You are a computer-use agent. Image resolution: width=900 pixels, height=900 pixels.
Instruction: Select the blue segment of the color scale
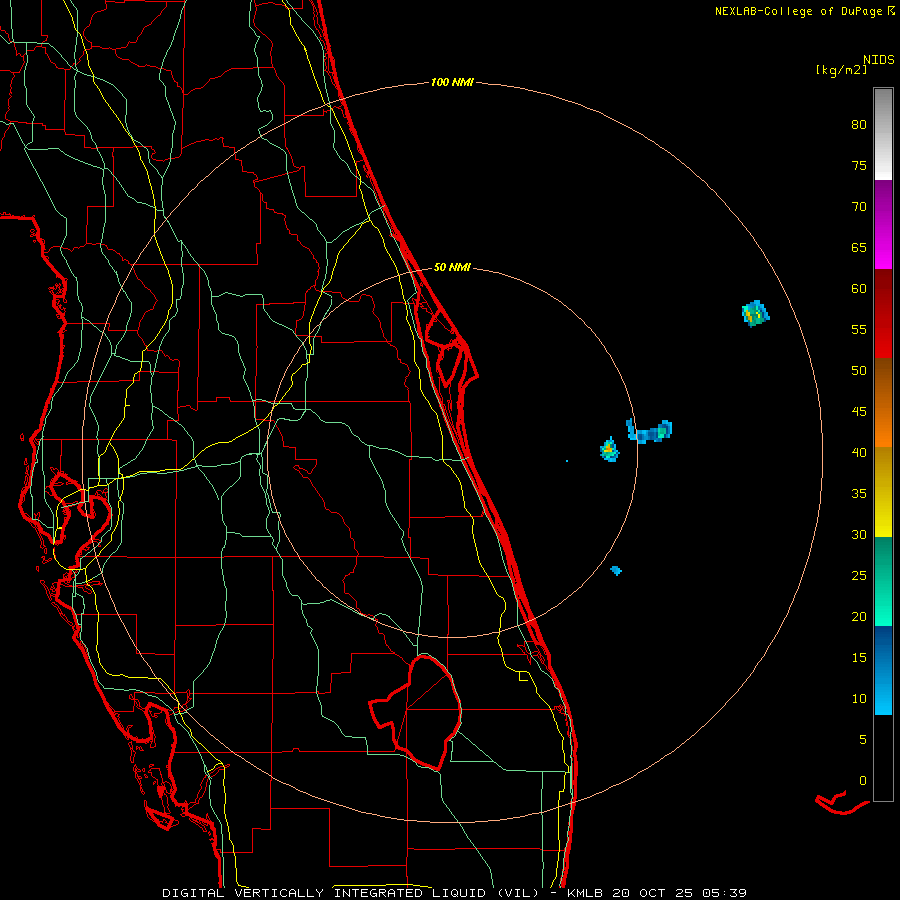(x=883, y=670)
